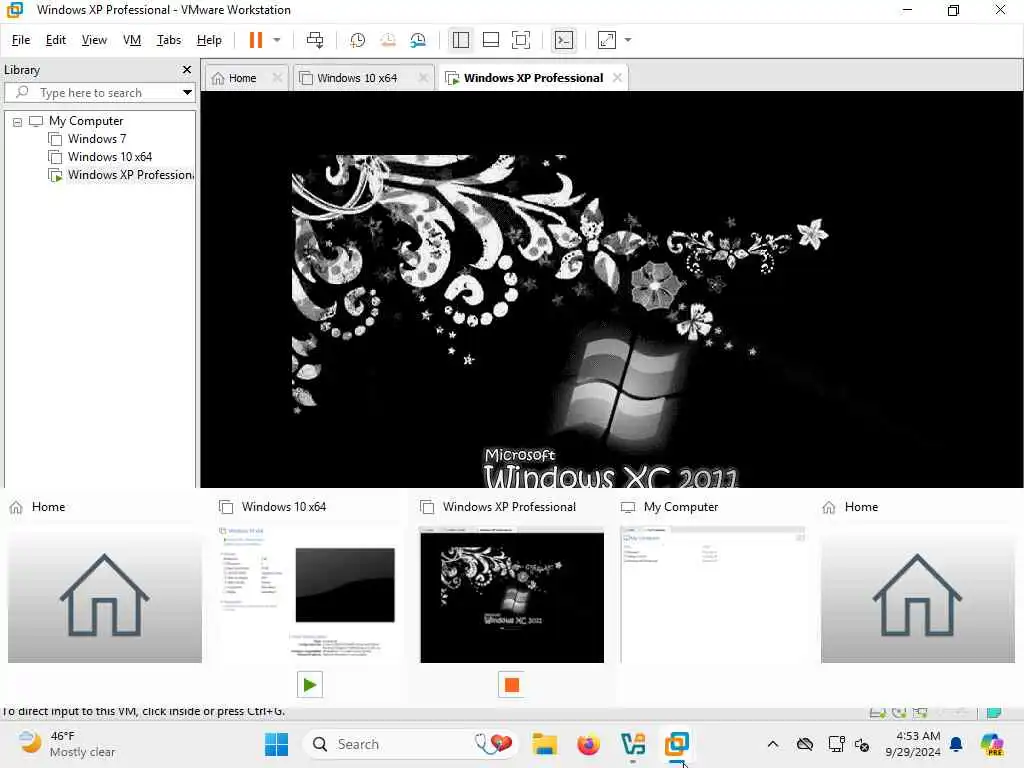The width and height of the screenshot is (1024, 768).
Task: Open the library search filter dropdown
Action: pyautogui.click(x=187, y=93)
